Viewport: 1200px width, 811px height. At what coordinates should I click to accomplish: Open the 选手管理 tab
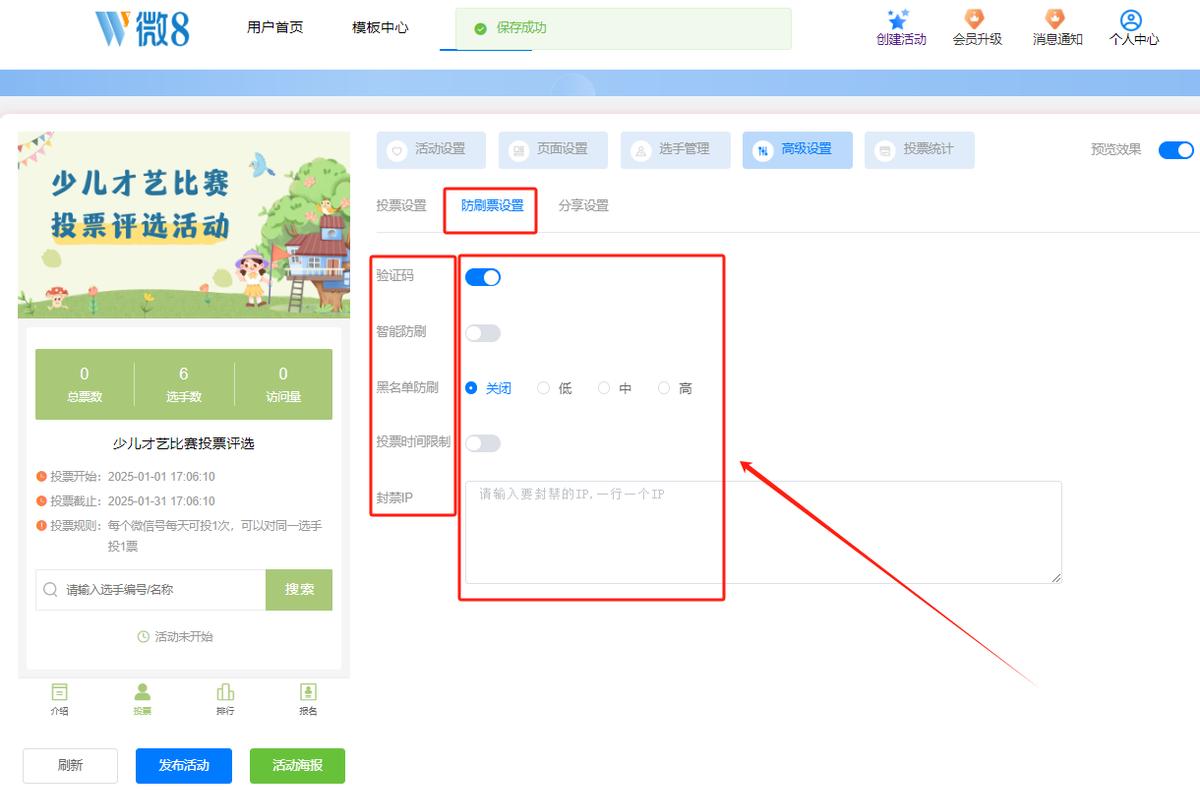pos(675,150)
